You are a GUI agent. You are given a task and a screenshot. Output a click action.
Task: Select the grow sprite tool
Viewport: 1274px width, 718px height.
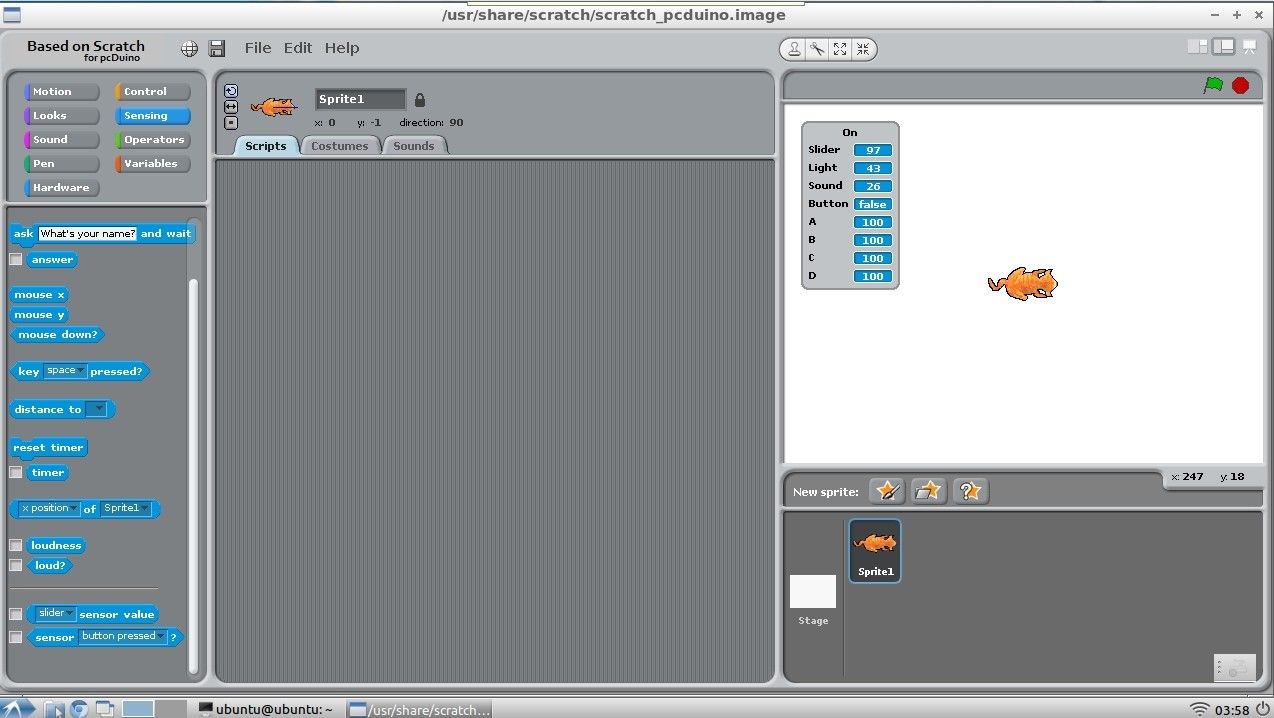(840, 48)
